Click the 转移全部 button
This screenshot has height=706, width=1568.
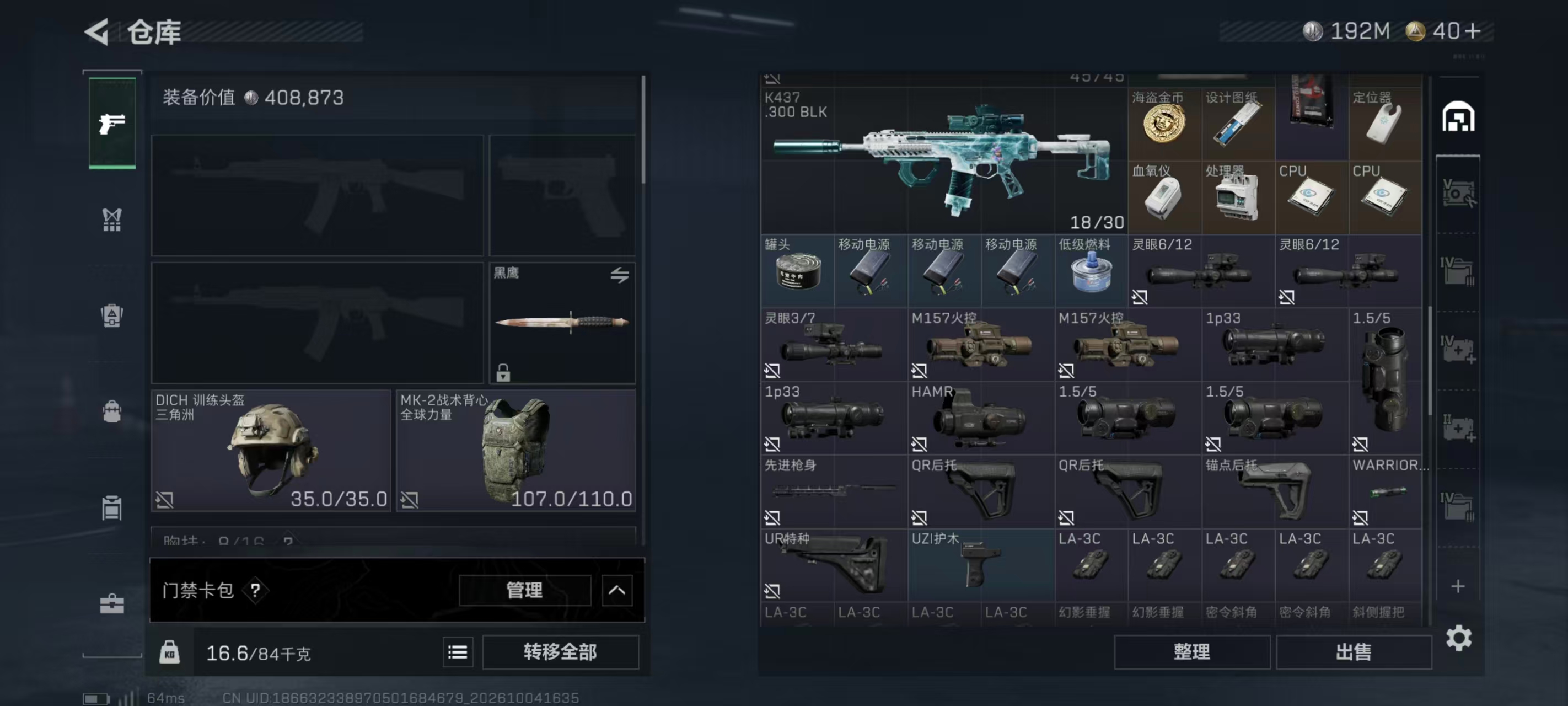(x=560, y=652)
